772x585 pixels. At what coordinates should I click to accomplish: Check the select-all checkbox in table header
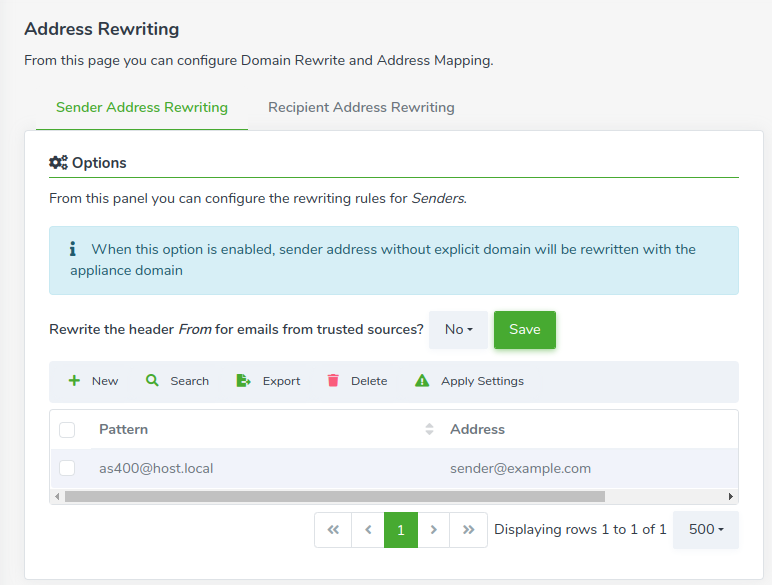67,429
